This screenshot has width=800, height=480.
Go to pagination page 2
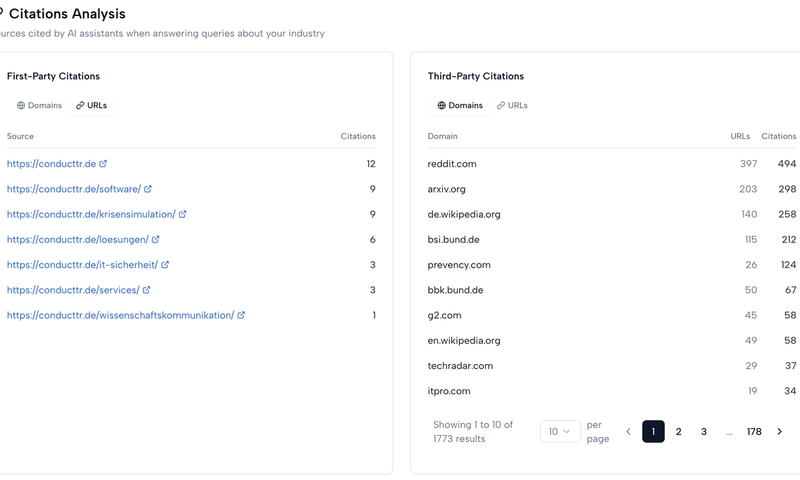tap(679, 432)
